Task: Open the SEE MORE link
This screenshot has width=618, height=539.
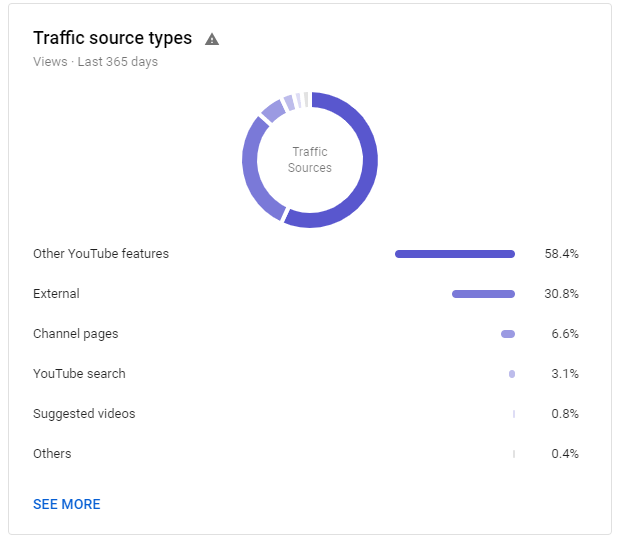Action: pos(67,504)
